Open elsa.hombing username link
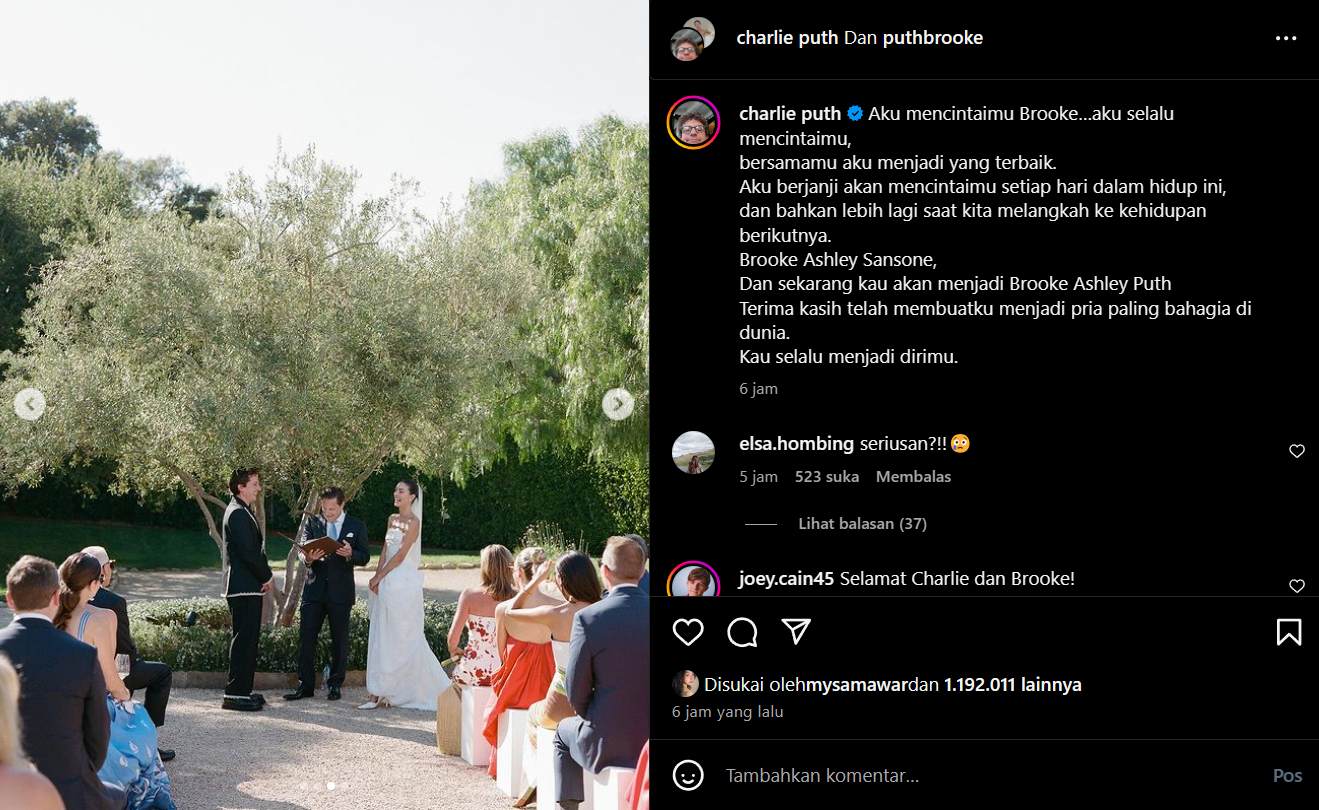 point(796,443)
